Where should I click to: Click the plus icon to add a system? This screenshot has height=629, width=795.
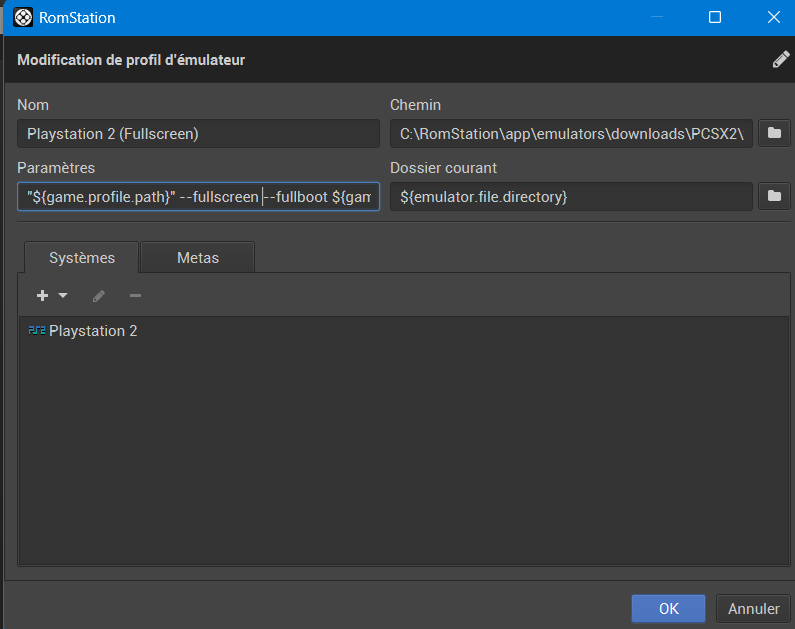click(x=43, y=296)
